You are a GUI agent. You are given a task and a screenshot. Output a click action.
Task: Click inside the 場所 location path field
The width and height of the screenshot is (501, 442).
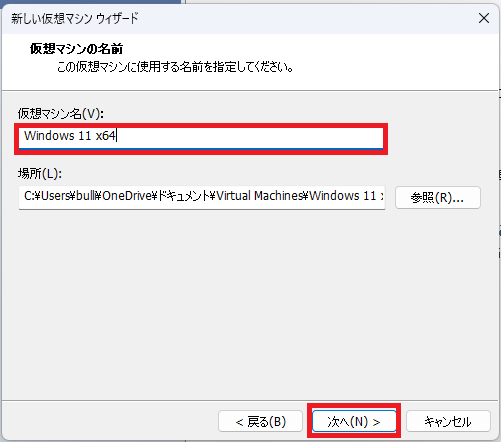coord(202,197)
